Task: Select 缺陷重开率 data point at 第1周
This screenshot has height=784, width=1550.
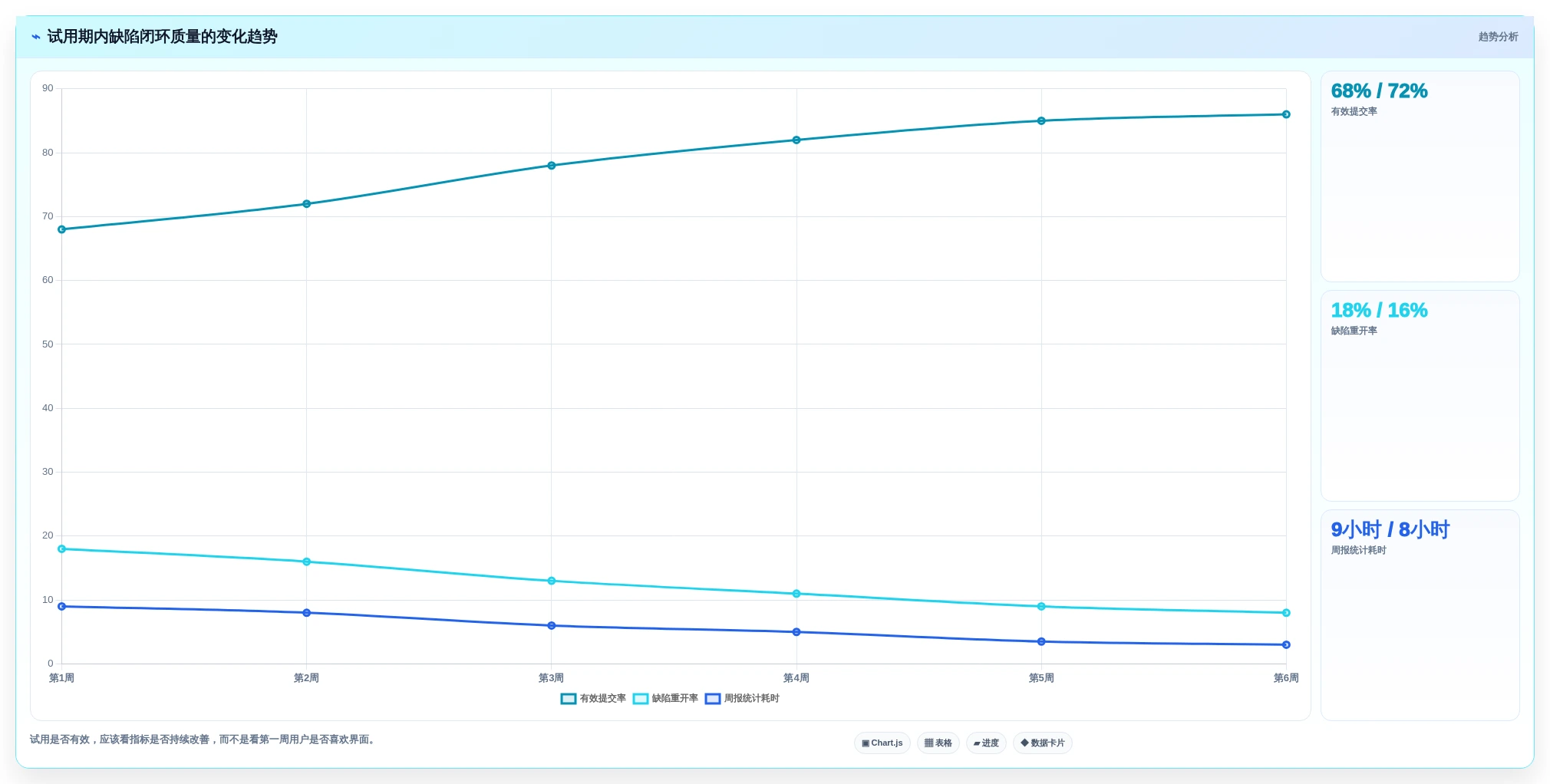Action: point(62,549)
